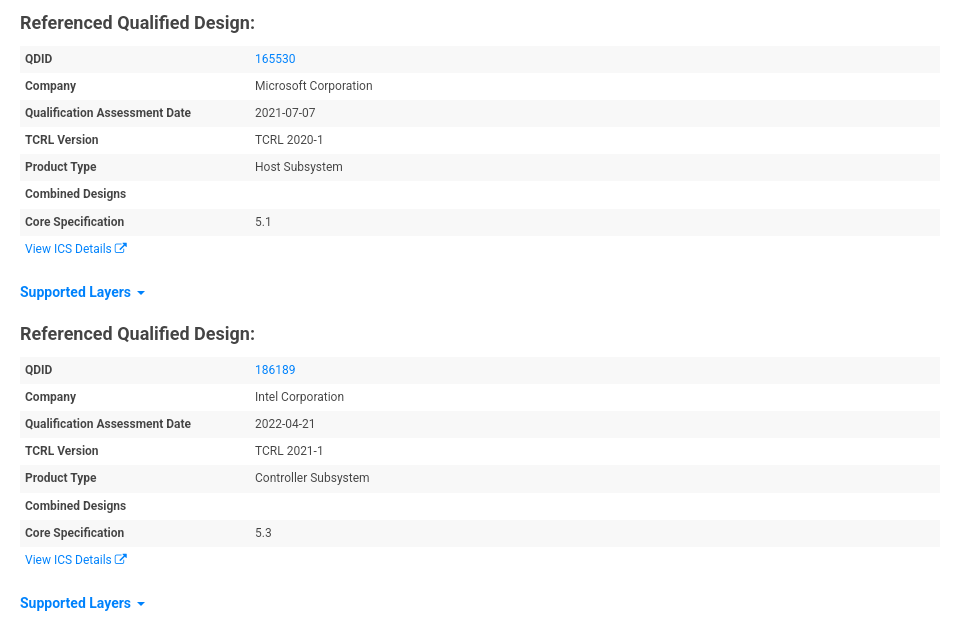This screenshot has height=620, width=956.
Task: Open the QDID 165530 link
Action: pyautogui.click(x=275, y=59)
